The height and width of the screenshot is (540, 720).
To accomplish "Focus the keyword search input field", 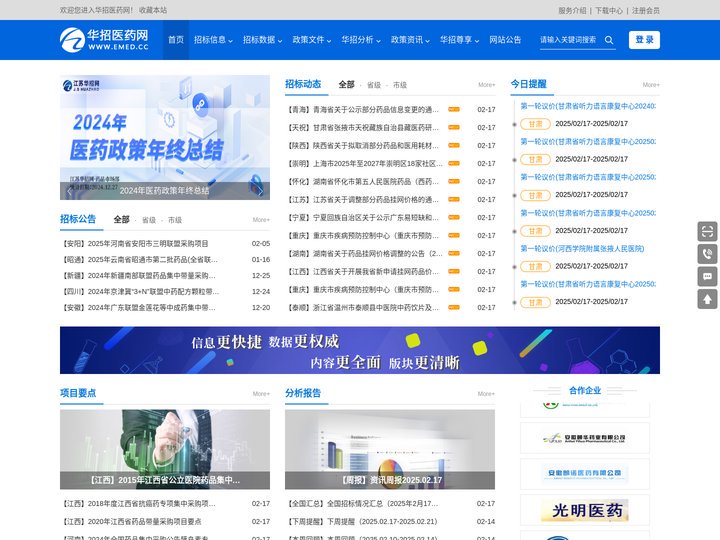I will [x=571, y=40].
